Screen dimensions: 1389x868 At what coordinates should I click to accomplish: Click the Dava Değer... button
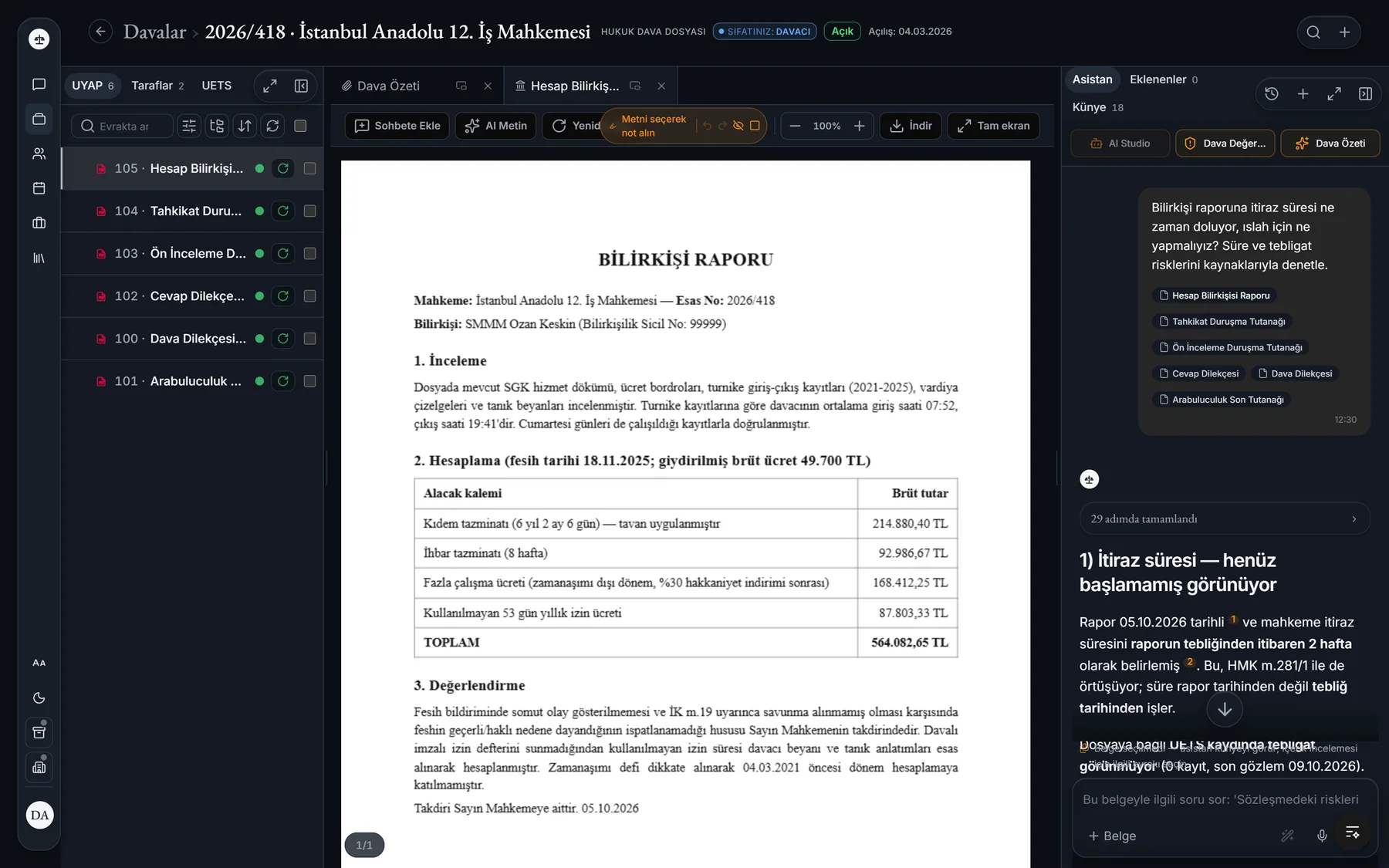pyautogui.click(x=1226, y=144)
